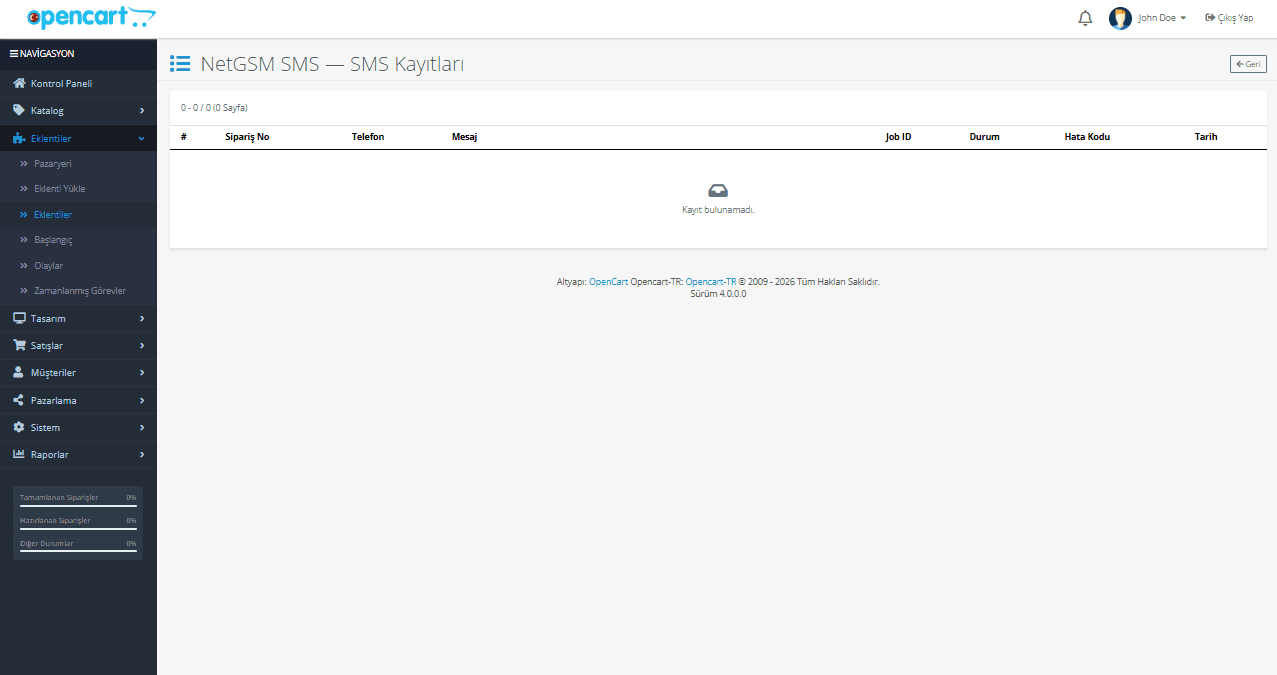Screen dimensions: 1277x675
Task: Click the 0 - 0 / 0 pagination text
Action: (x=214, y=107)
